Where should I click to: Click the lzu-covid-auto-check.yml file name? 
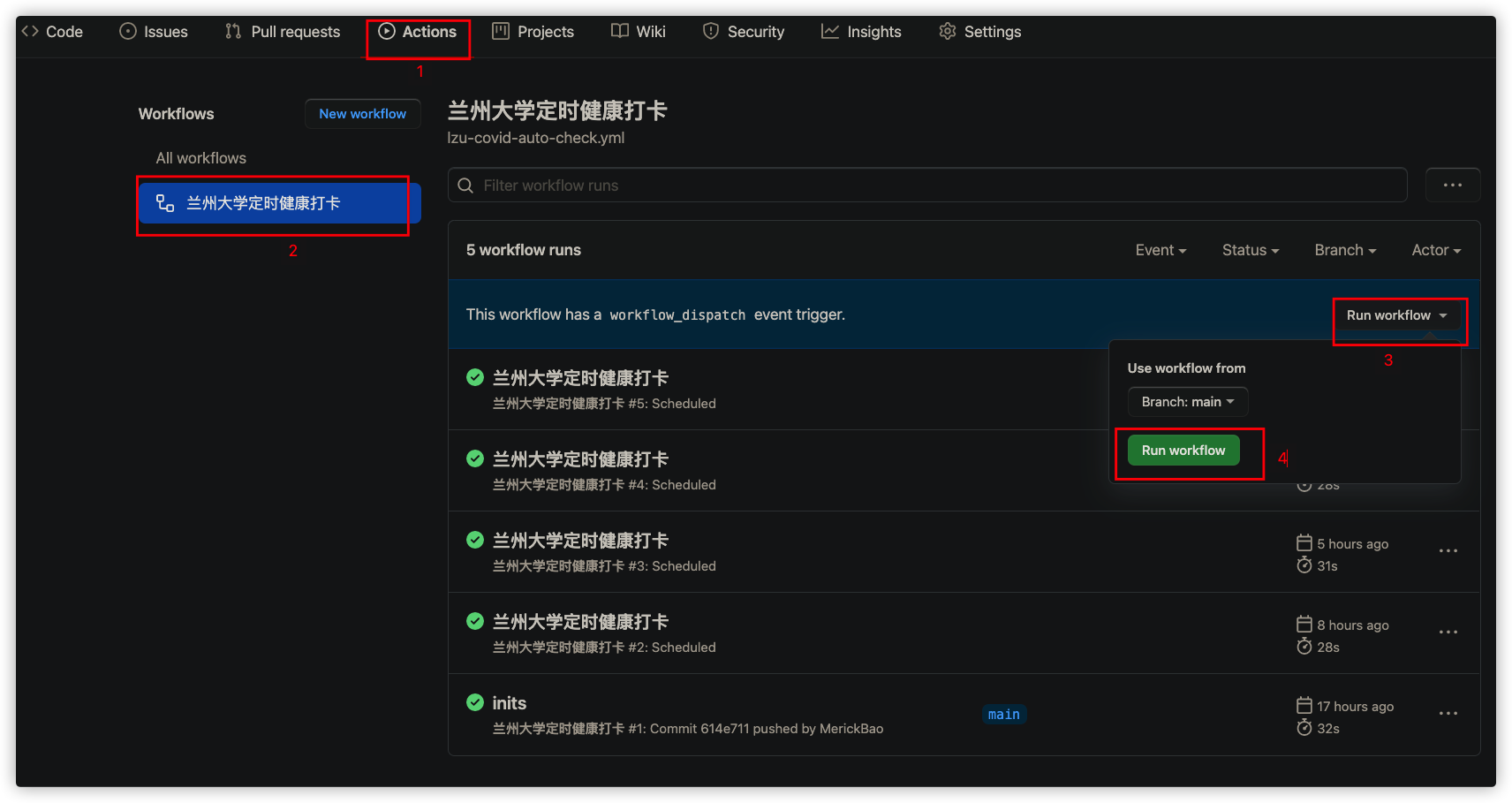pyautogui.click(x=536, y=138)
